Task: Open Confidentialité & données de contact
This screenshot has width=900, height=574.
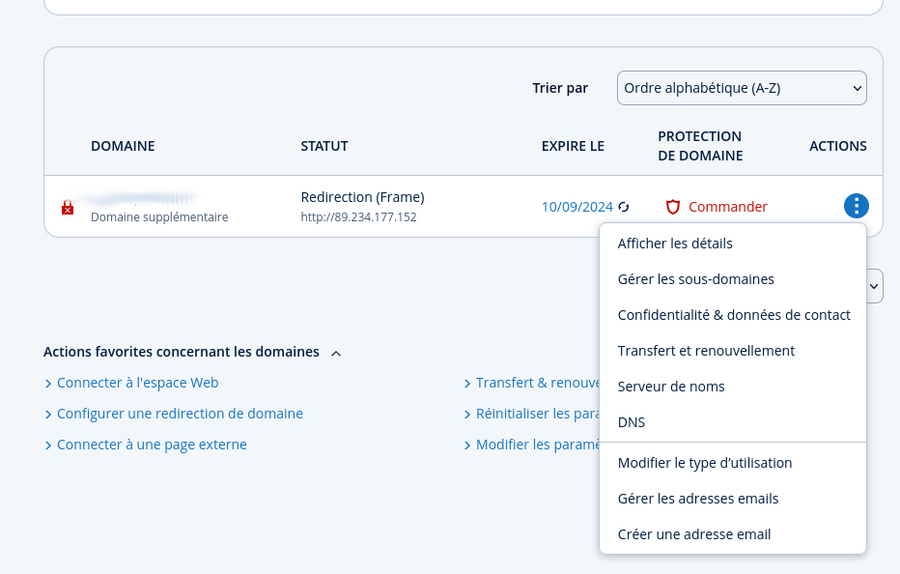Action: coord(734,315)
